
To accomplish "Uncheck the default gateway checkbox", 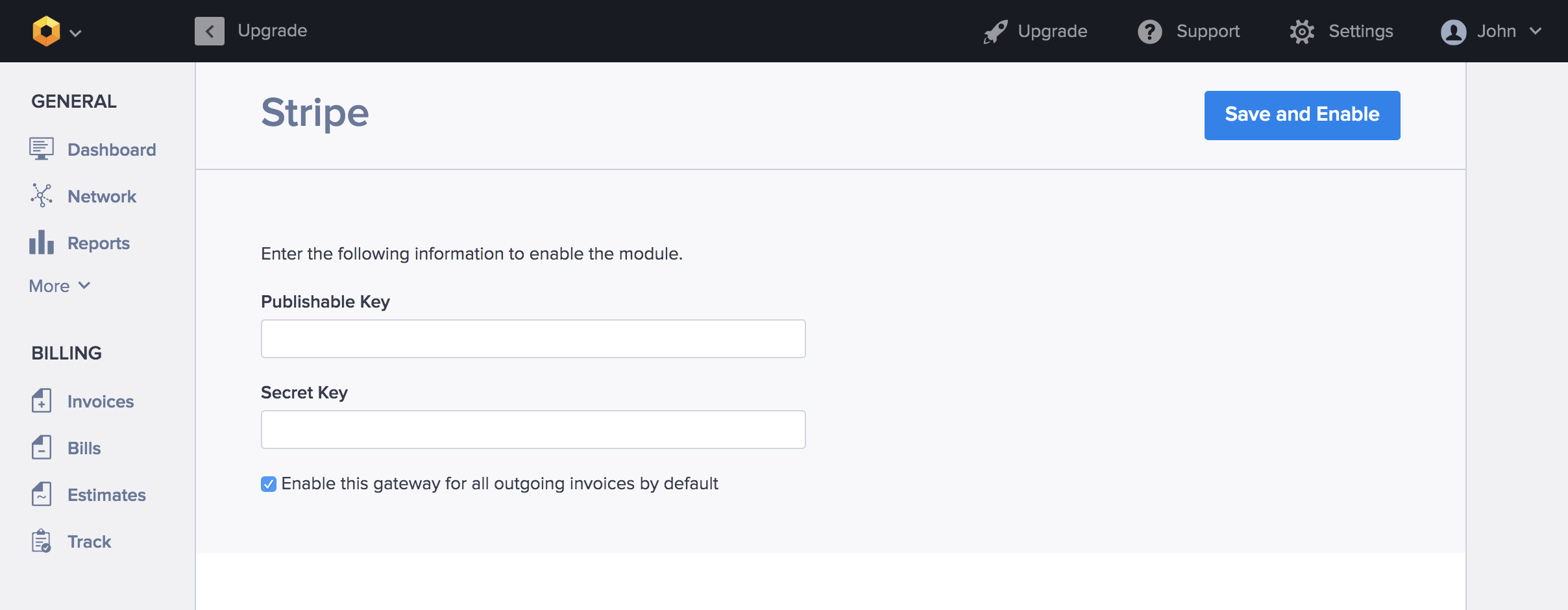I will pos(269,484).
